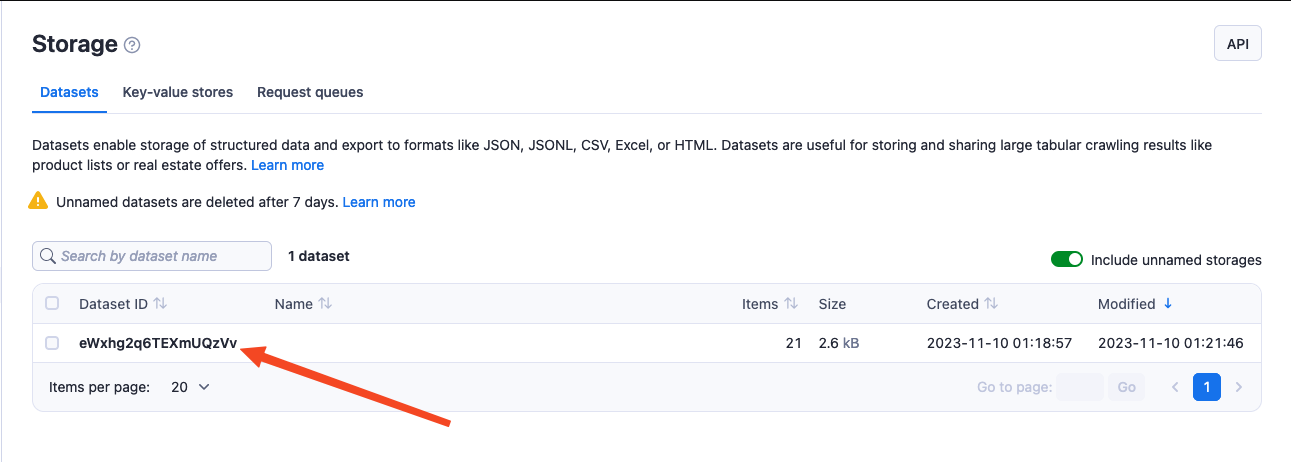1291x462 pixels.
Task: Click the Created column sort icon
Action: point(991,304)
